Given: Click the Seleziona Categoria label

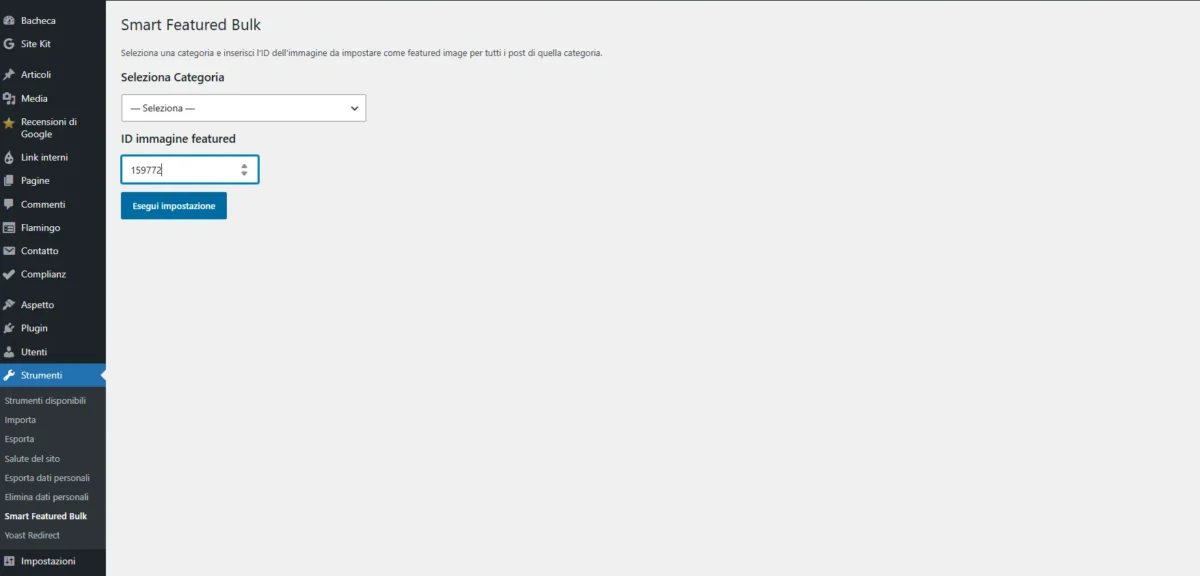Looking at the screenshot, I should coord(173,77).
